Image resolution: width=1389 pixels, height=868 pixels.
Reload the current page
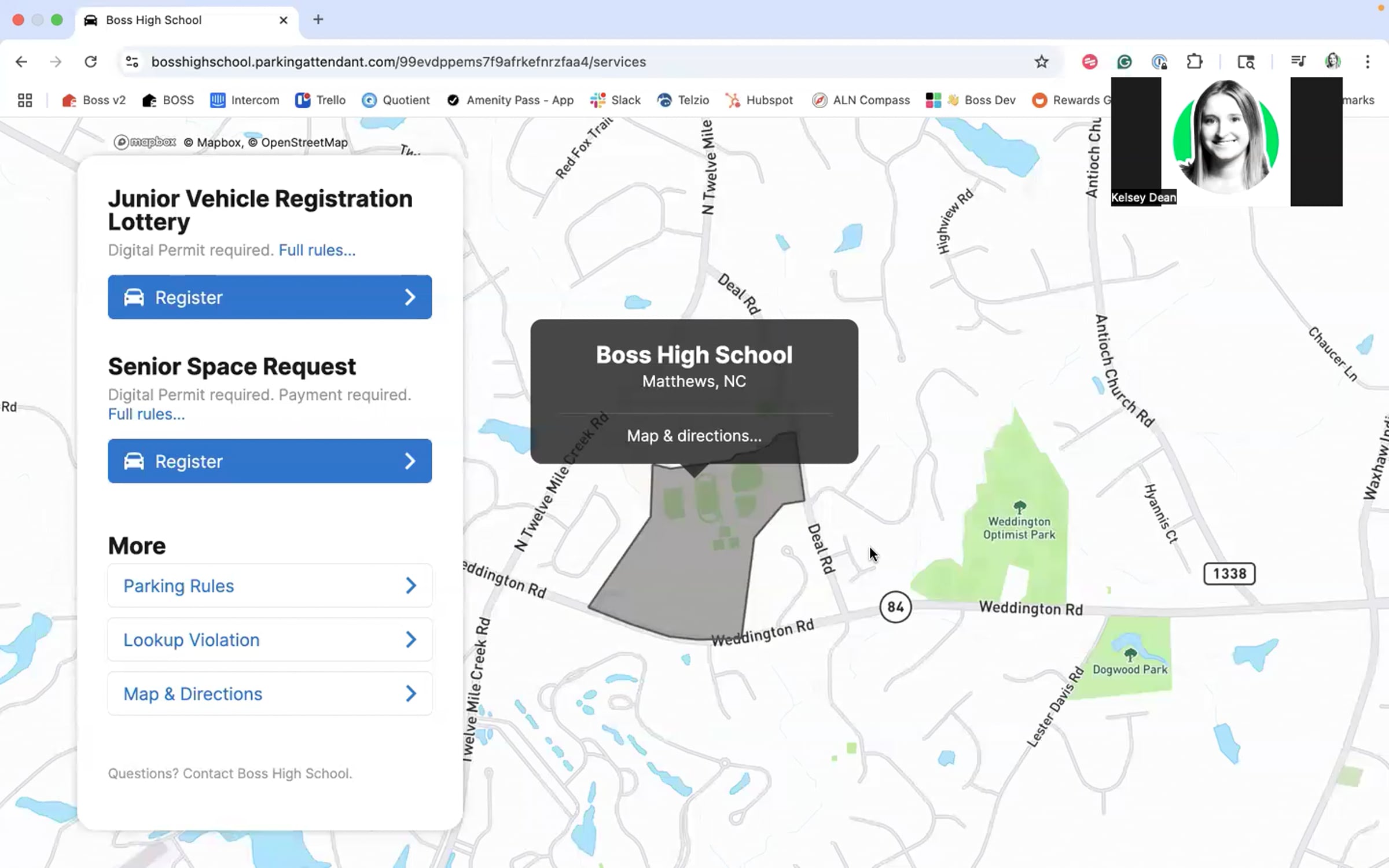pos(91,62)
